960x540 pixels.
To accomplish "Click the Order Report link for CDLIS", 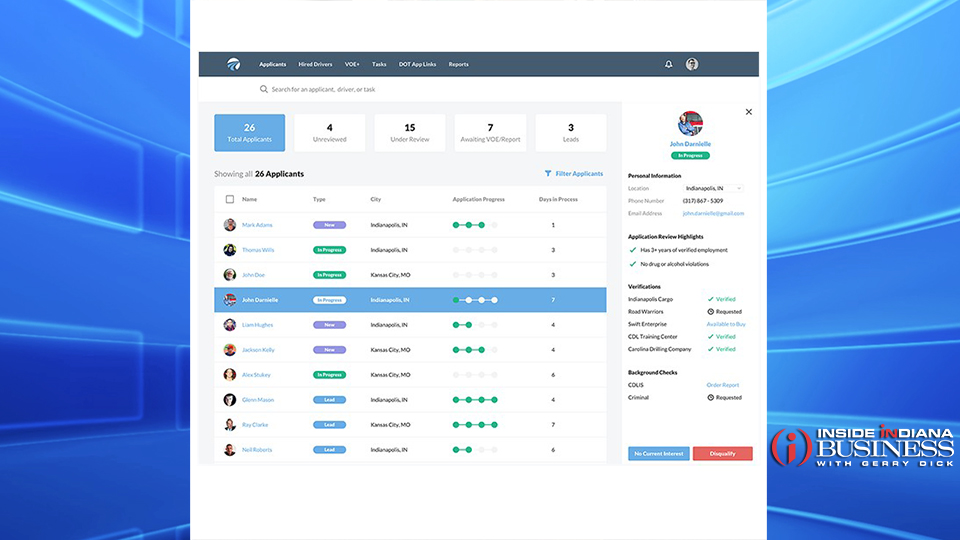I will (723, 385).
